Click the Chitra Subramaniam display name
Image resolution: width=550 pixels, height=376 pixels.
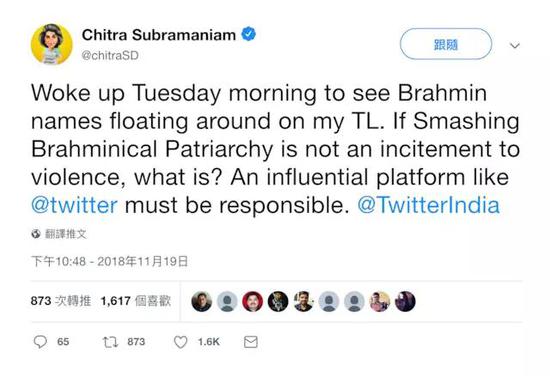click(x=159, y=35)
